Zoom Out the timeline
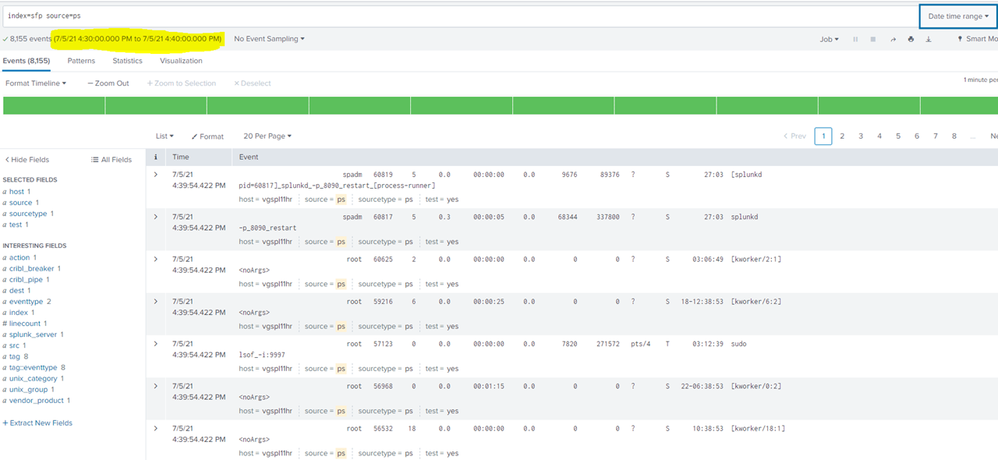This screenshot has height=460, width=998. [108, 83]
